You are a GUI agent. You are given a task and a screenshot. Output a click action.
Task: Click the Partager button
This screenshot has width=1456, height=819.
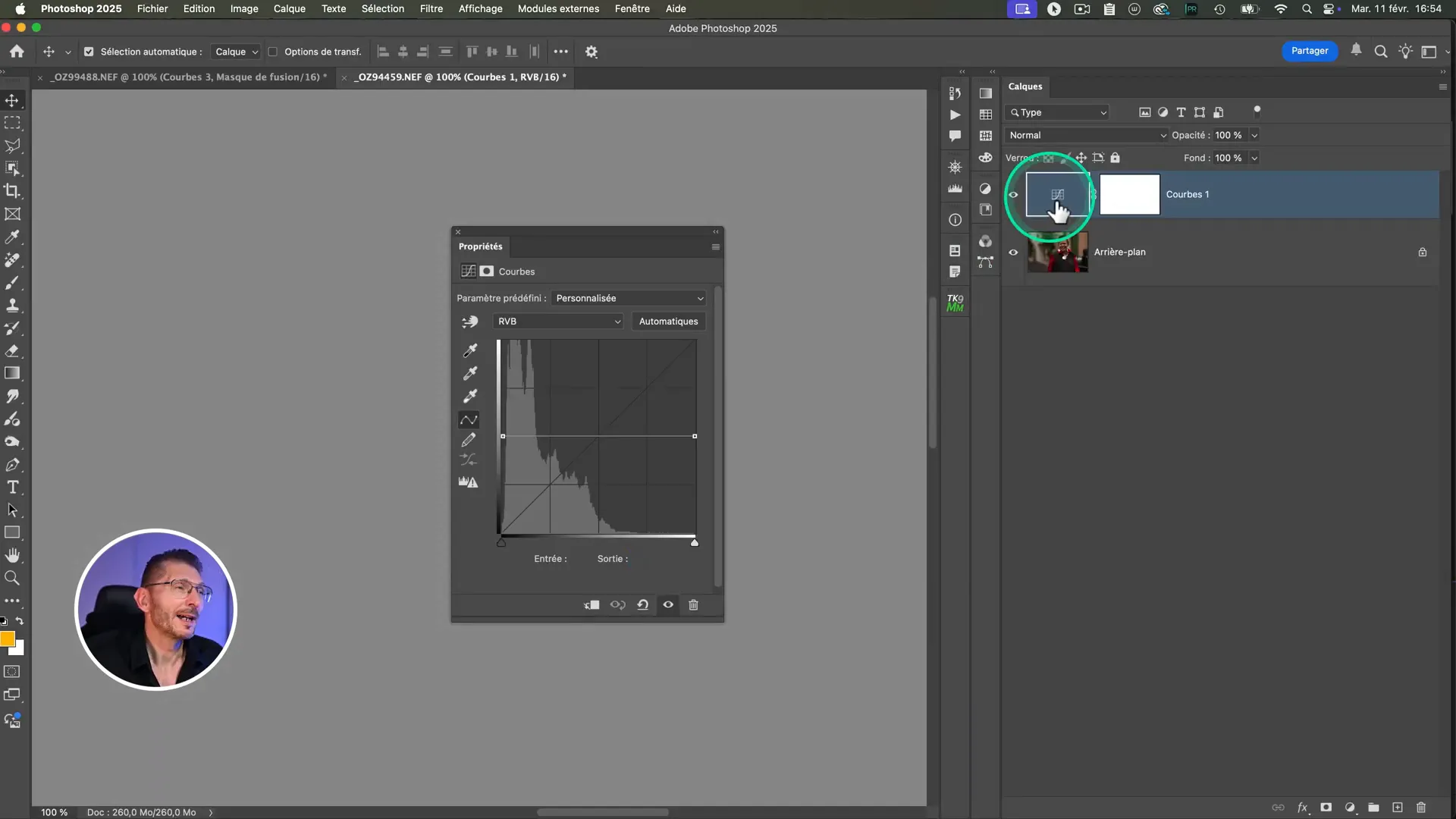click(x=1310, y=51)
